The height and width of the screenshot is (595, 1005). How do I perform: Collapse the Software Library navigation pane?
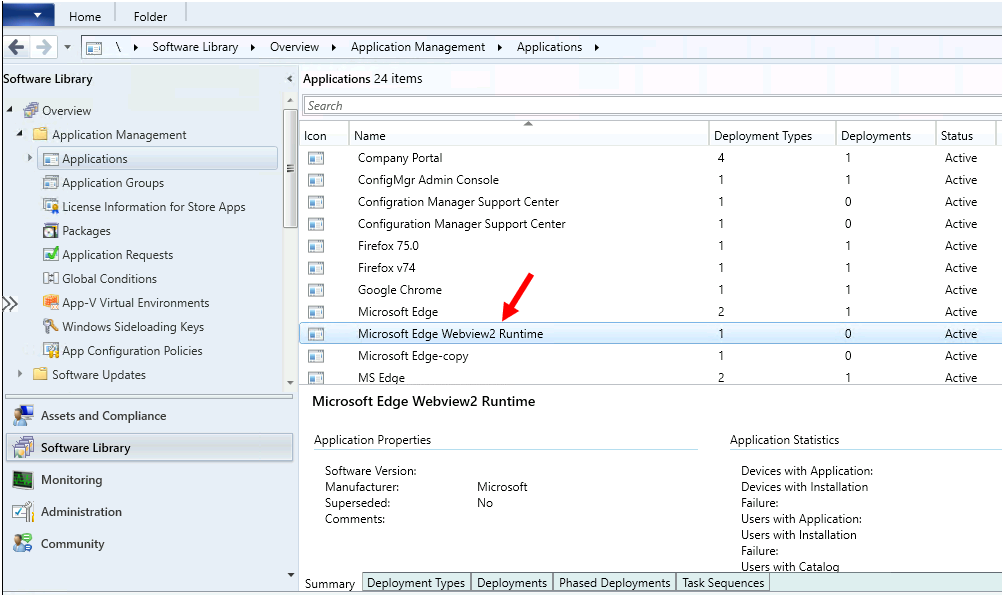pyautogui.click(x=289, y=79)
